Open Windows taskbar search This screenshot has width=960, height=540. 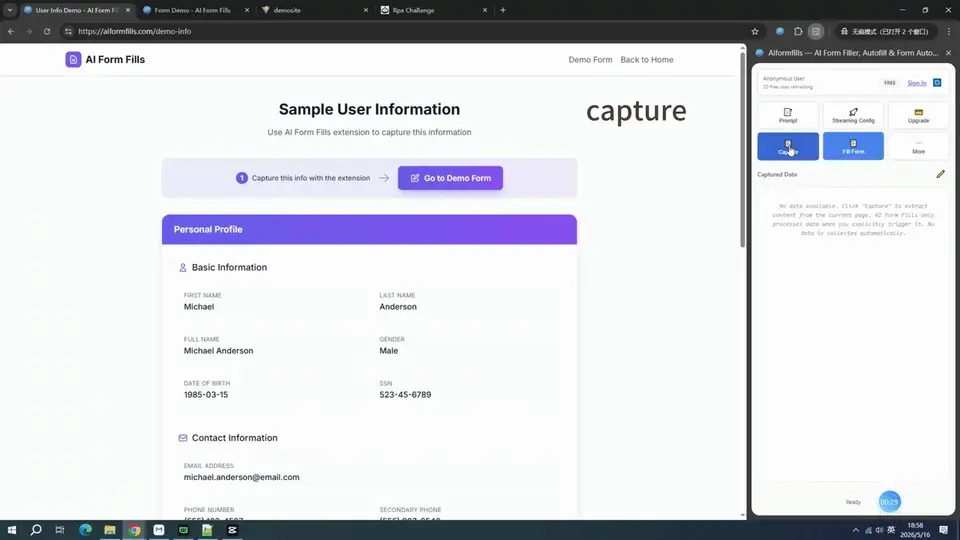point(36,530)
